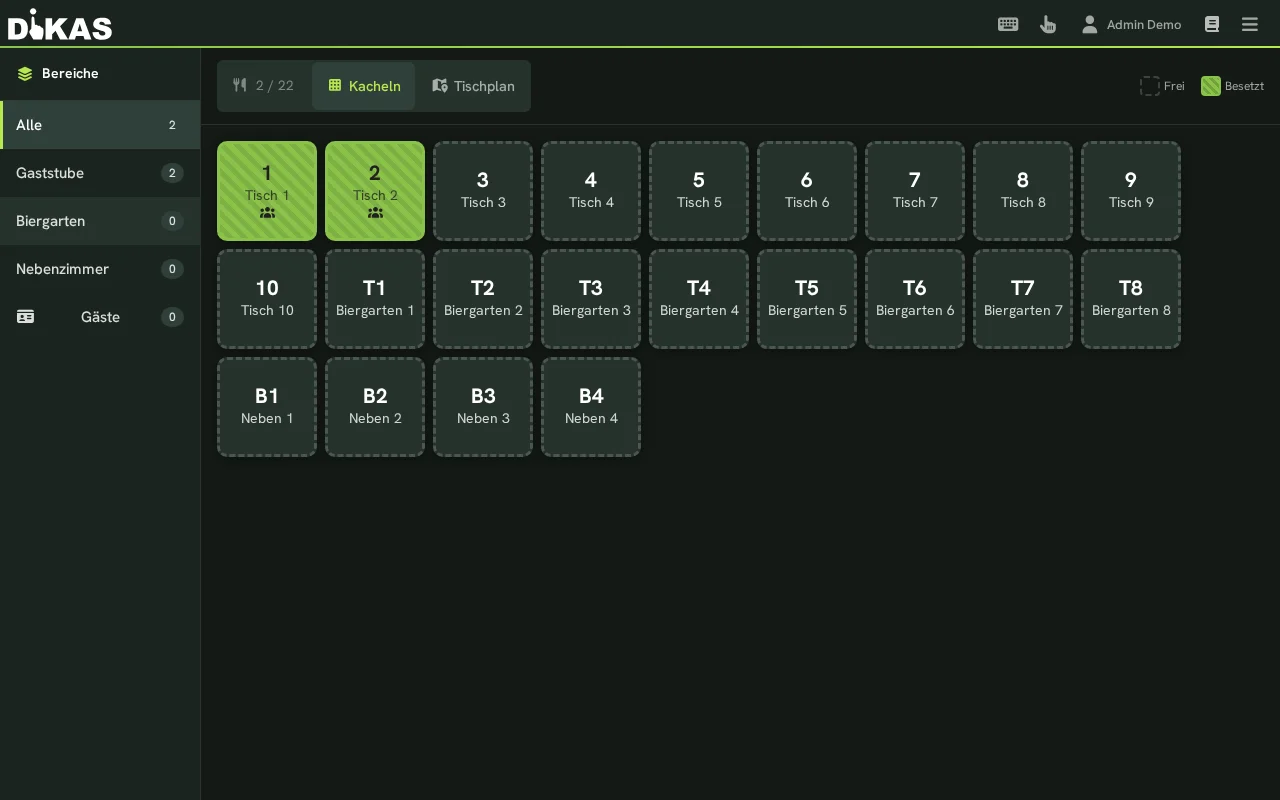The height and width of the screenshot is (800, 1280).
Task: Open tile T2 Biergarten 2
Action: coord(483,299)
